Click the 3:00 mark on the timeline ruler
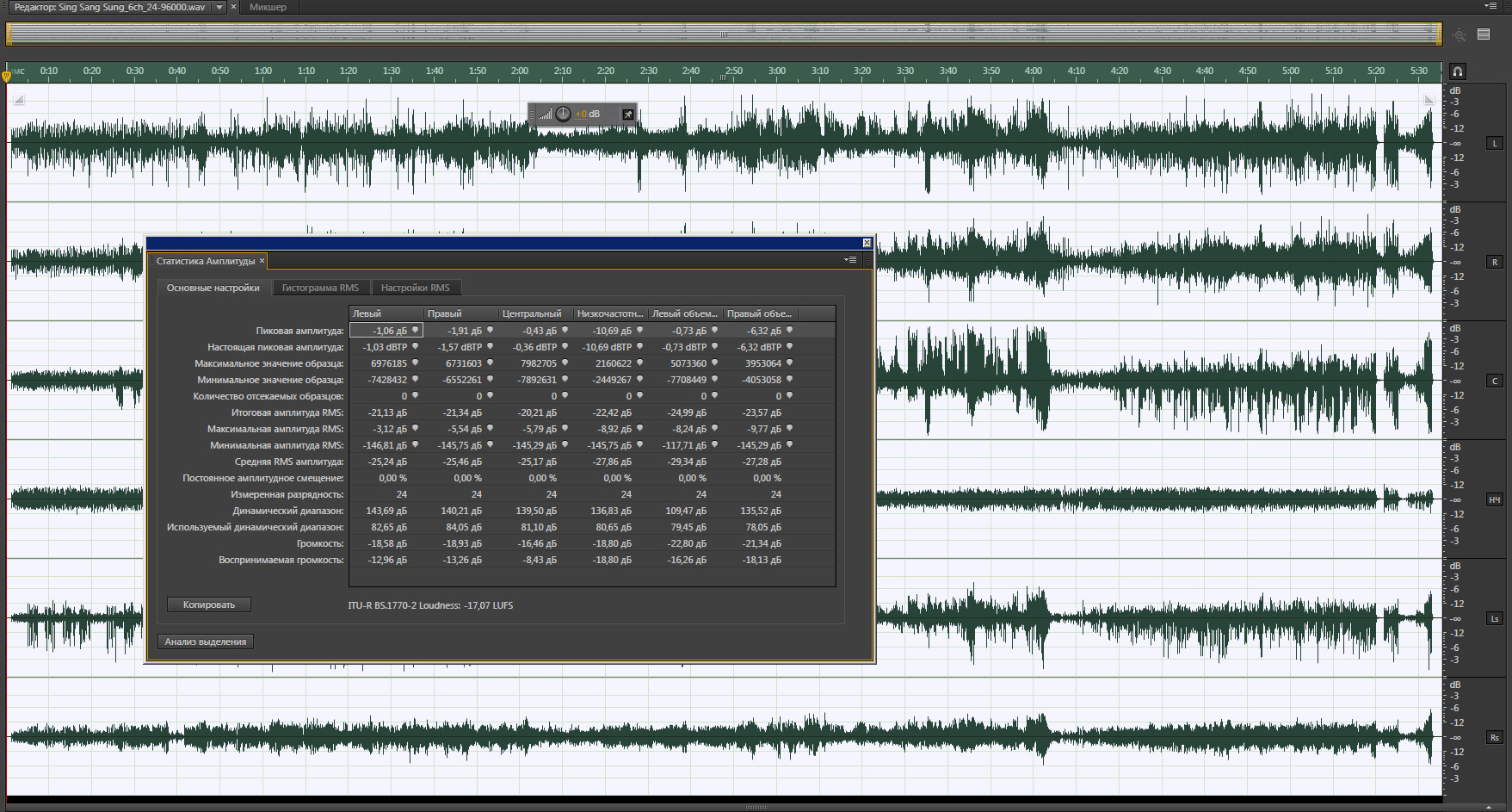 coord(776,71)
